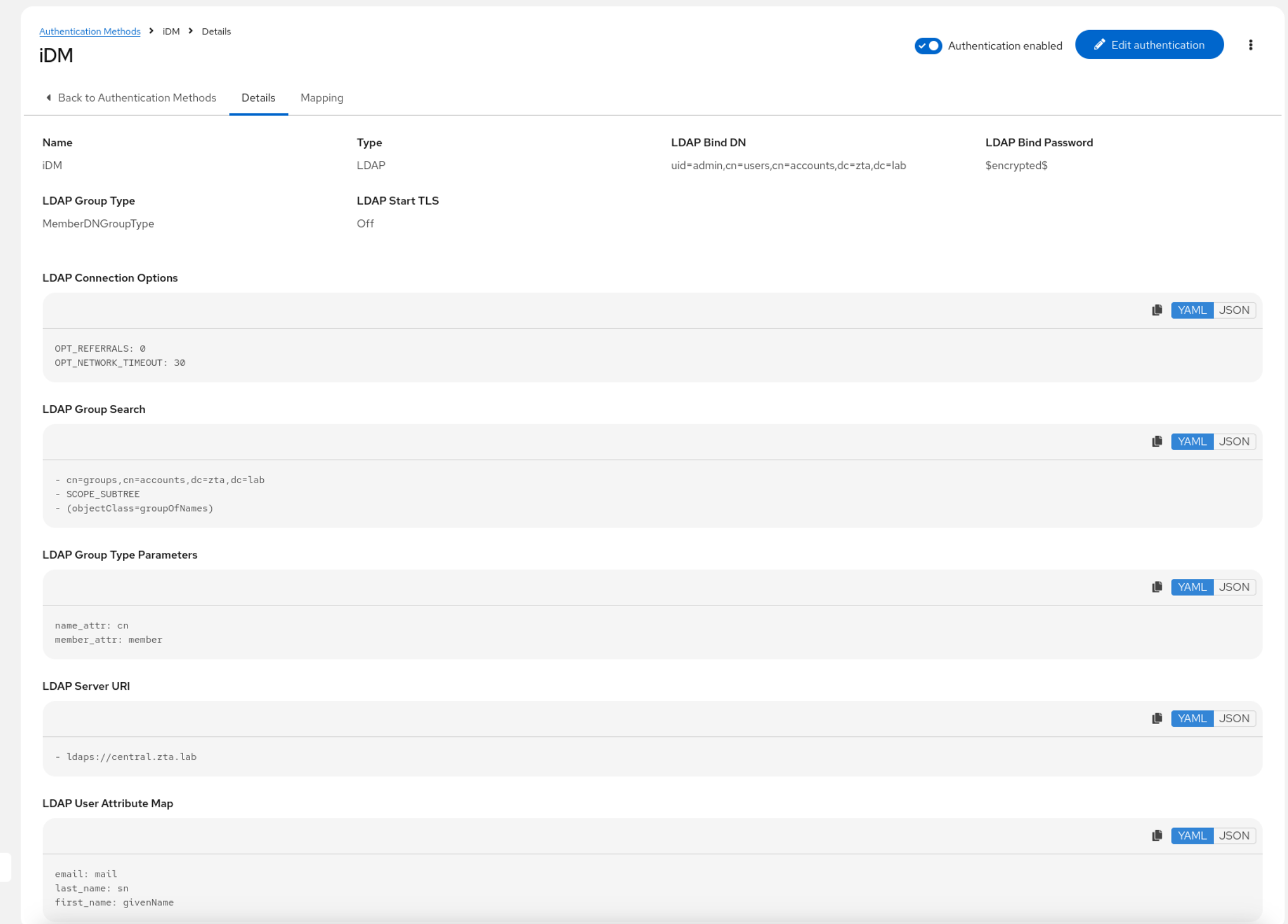The height and width of the screenshot is (924, 1288).
Task: Click the back arrow icon beside Authentication Methods
Action: click(49, 98)
